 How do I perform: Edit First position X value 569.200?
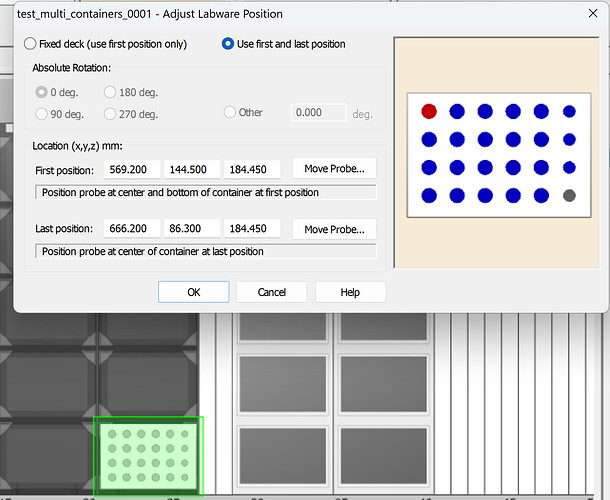tap(132, 170)
